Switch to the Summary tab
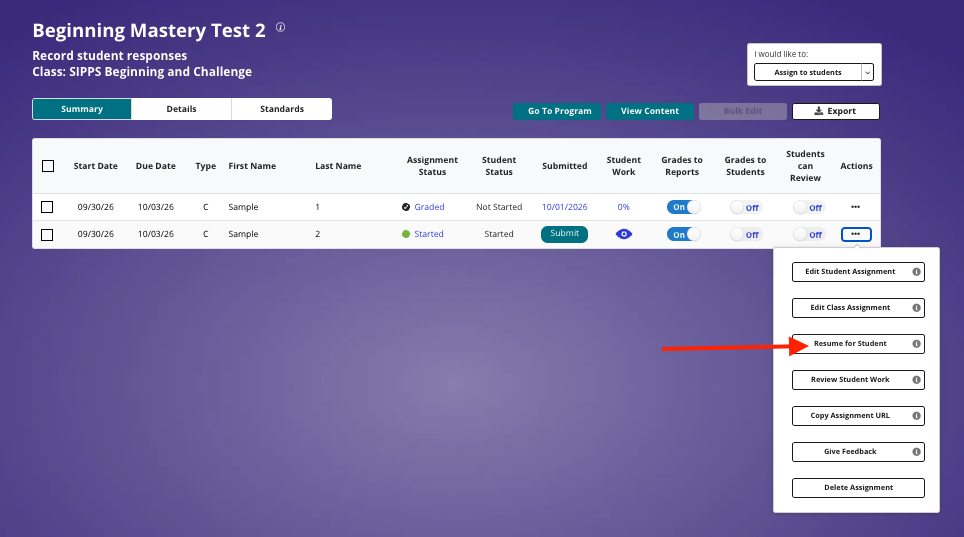 [82, 109]
